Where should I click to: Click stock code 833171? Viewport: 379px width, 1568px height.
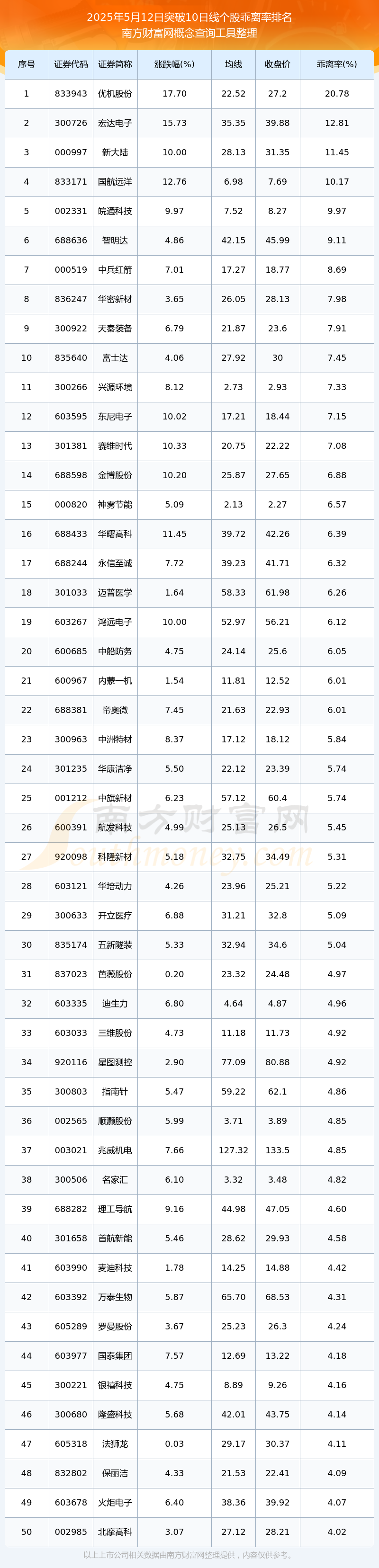coord(71,181)
